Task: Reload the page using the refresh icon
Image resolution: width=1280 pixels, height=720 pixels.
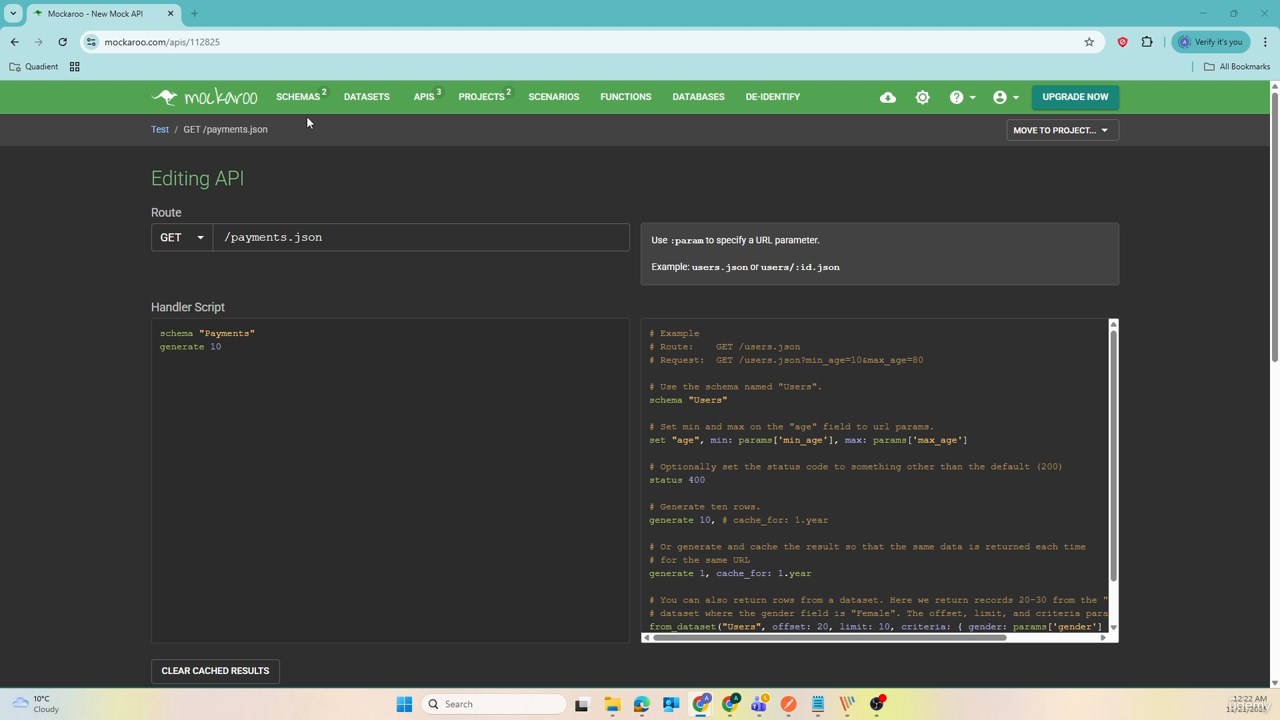Action: coord(62,42)
